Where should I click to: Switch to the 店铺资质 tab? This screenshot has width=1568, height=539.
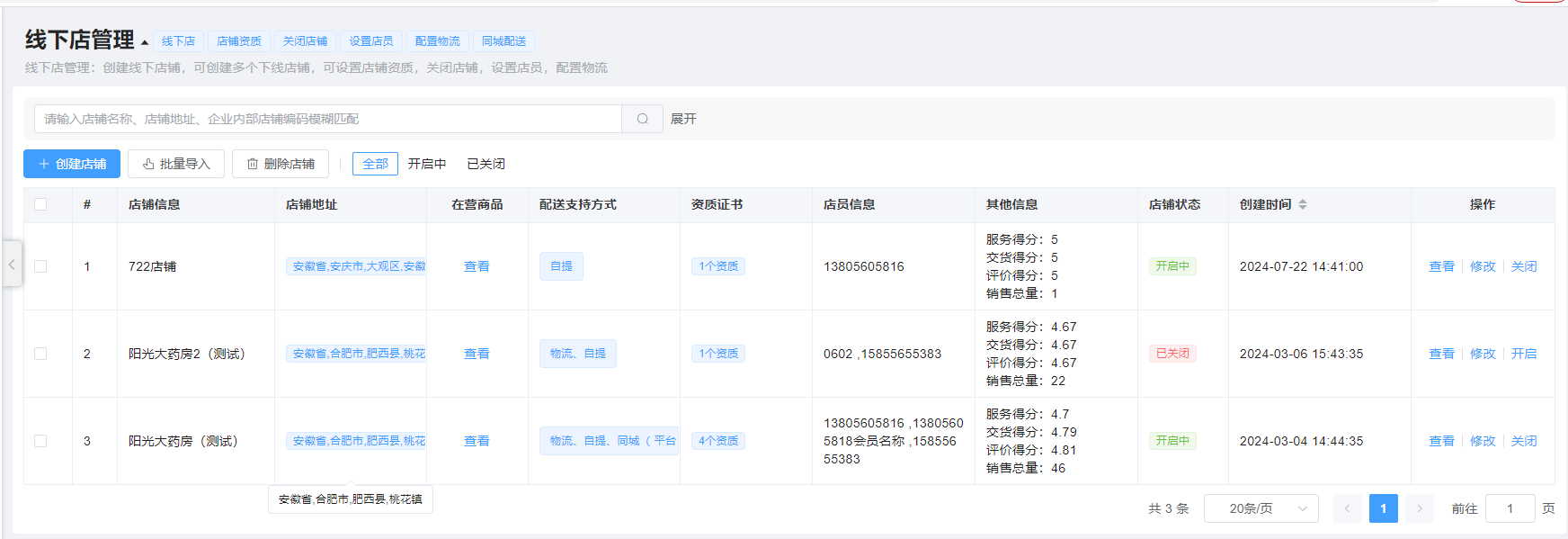239,41
